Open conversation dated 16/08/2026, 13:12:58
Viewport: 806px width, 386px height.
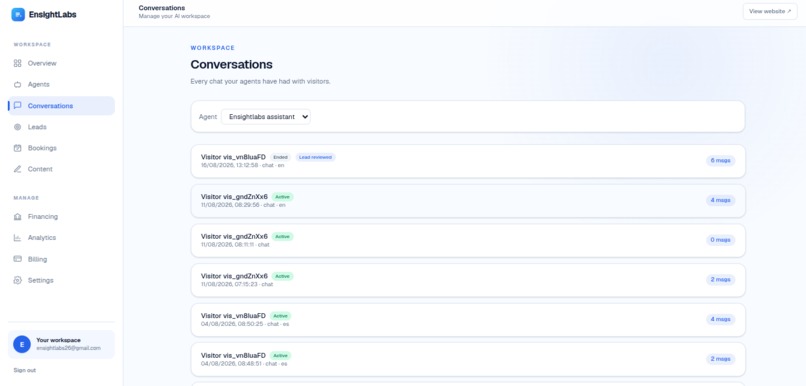[468, 161]
